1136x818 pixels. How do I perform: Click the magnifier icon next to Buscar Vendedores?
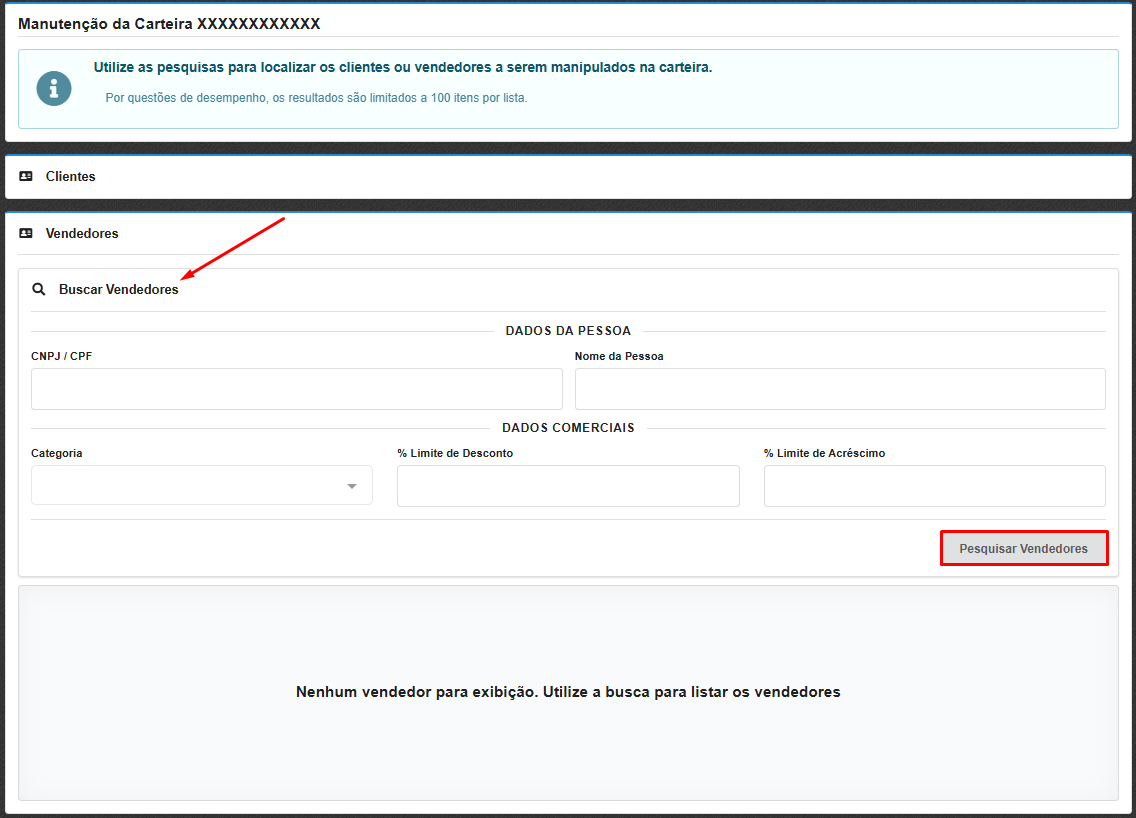click(x=39, y=290)
